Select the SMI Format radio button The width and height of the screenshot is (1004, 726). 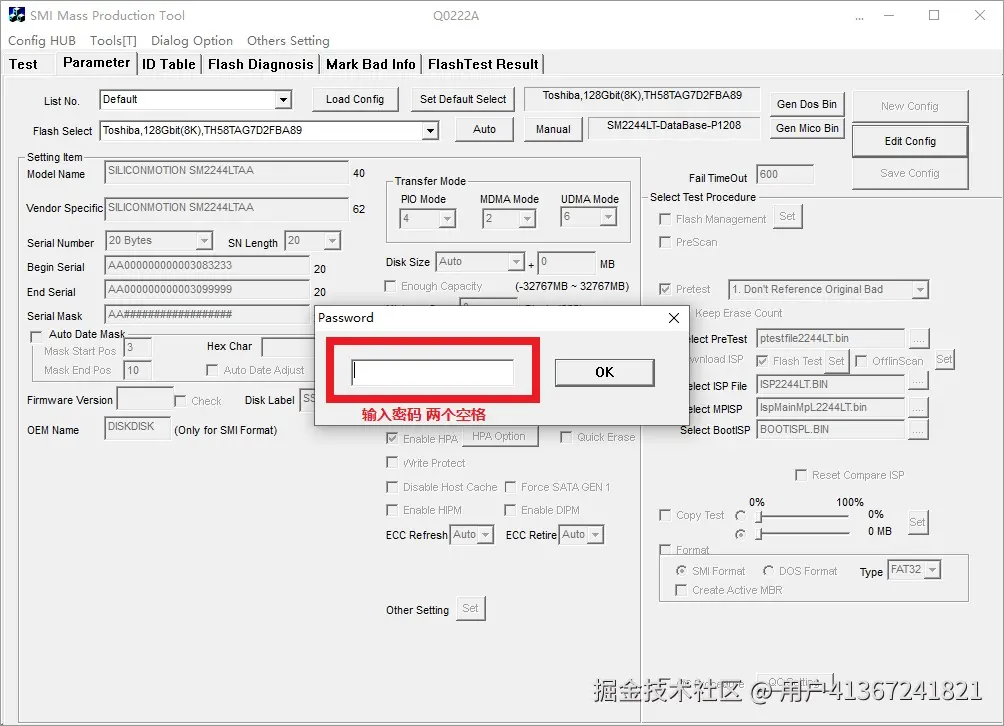tap(681, 570)
